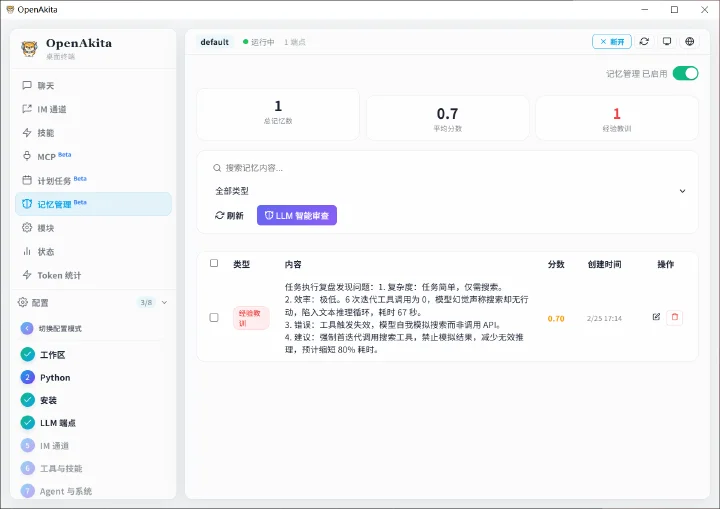Click the 平均分数 0.7 card
Image resolution: width=720 pixels, height=509 pixels.
coord(448,118)
